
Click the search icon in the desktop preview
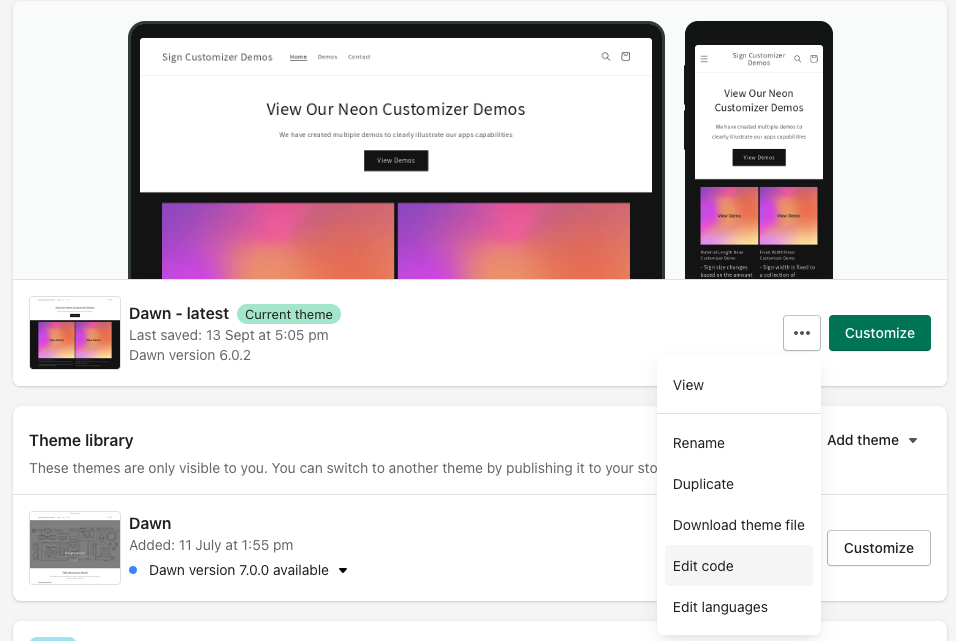605,57
